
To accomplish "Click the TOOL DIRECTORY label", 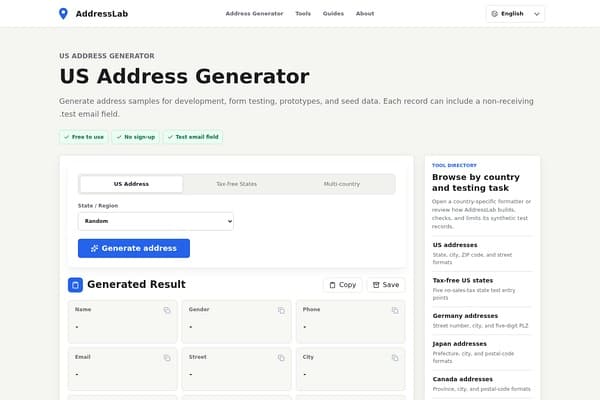I will [454, 165].
